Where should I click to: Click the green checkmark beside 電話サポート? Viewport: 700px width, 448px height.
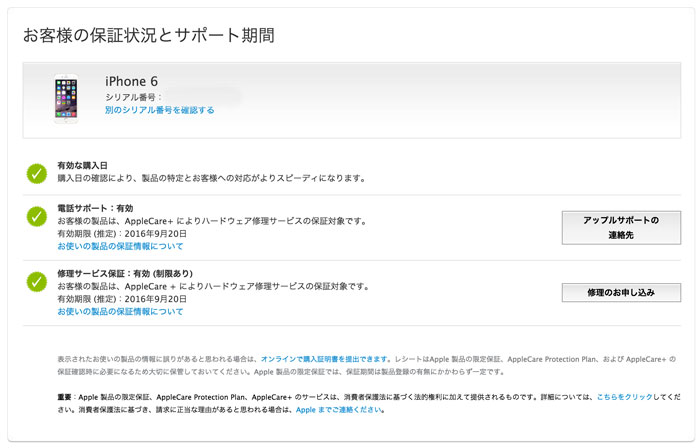coord(37,216)
